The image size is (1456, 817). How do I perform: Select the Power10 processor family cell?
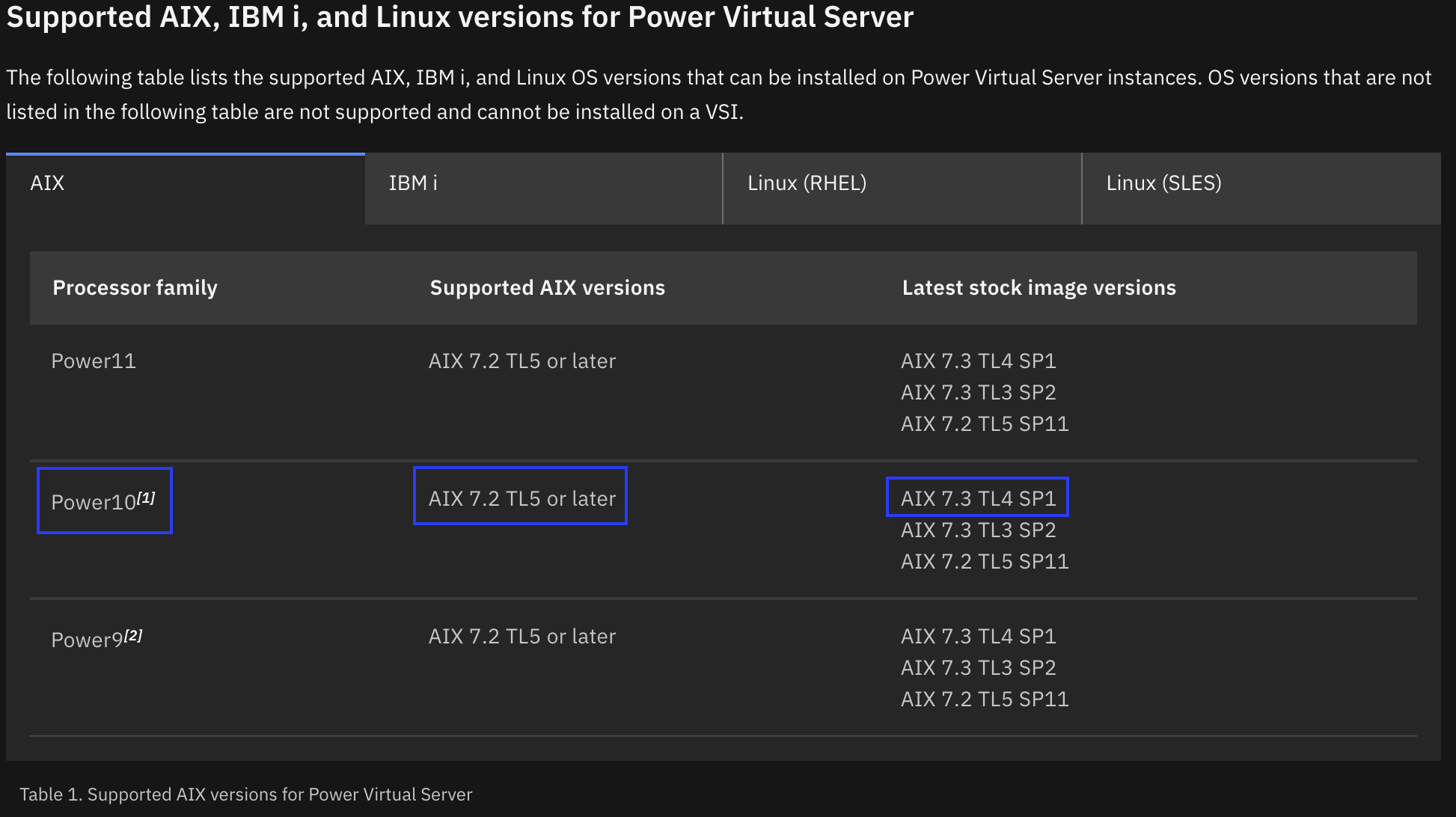pyautogui.click(x=104, y=501)
